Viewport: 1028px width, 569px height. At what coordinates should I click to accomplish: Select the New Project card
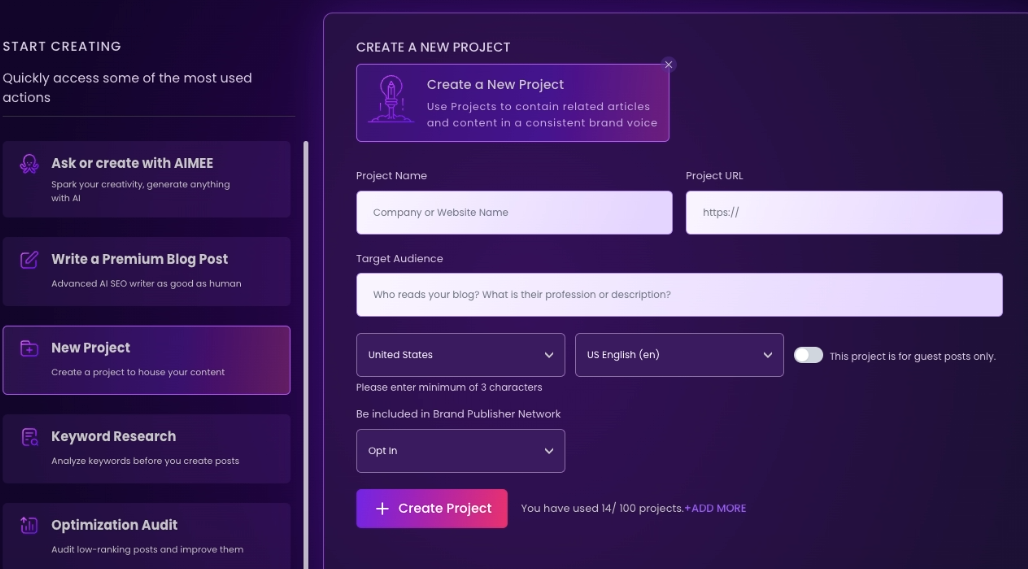point(146,360)
